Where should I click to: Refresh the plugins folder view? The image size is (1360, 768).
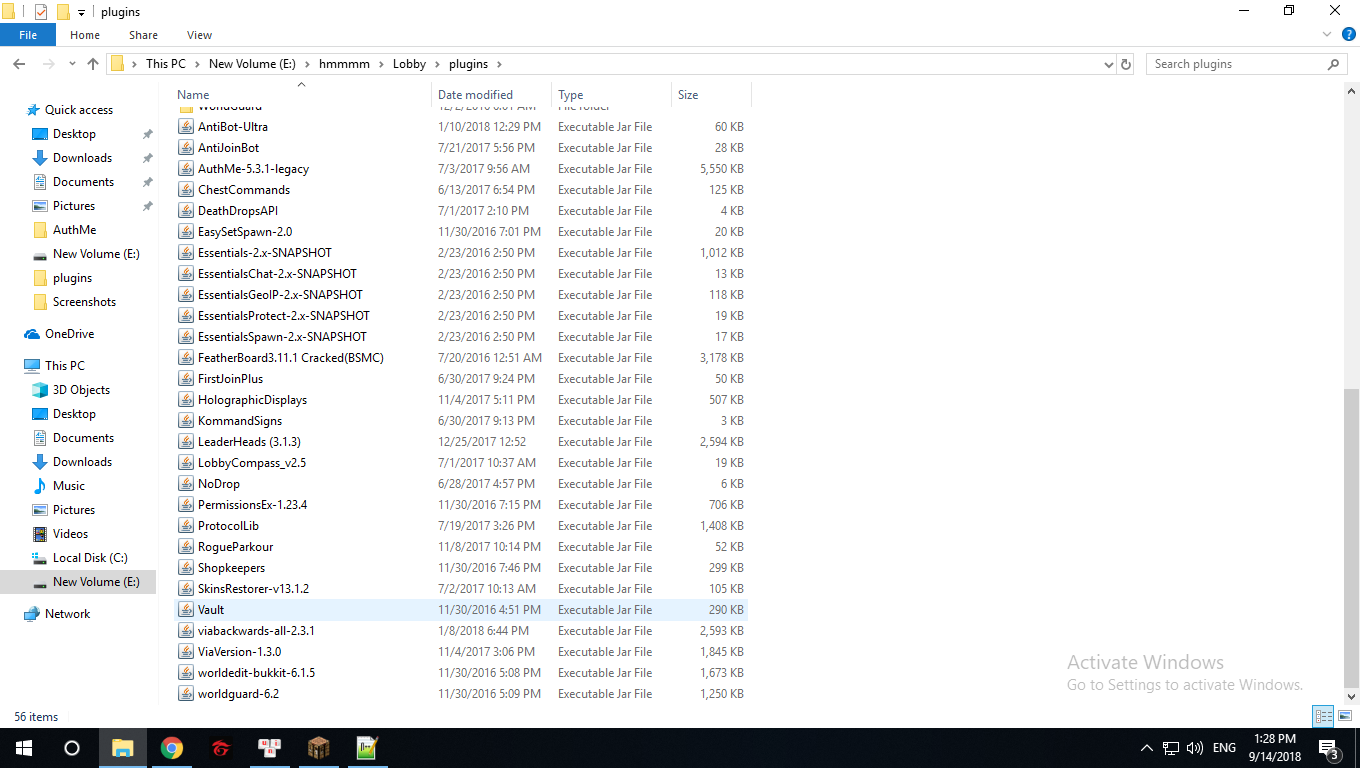click(1126, 64)
